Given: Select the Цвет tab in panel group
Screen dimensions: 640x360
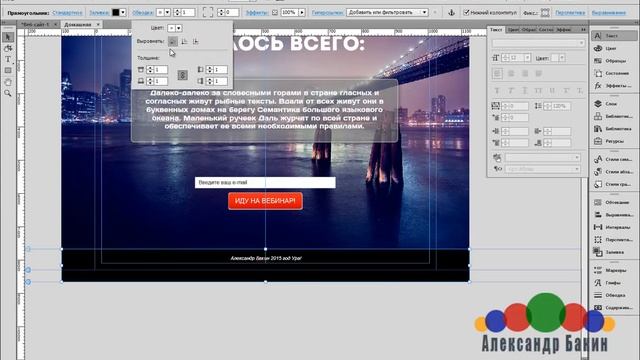Looking at the screenshot, I should [x=513, y=30].
